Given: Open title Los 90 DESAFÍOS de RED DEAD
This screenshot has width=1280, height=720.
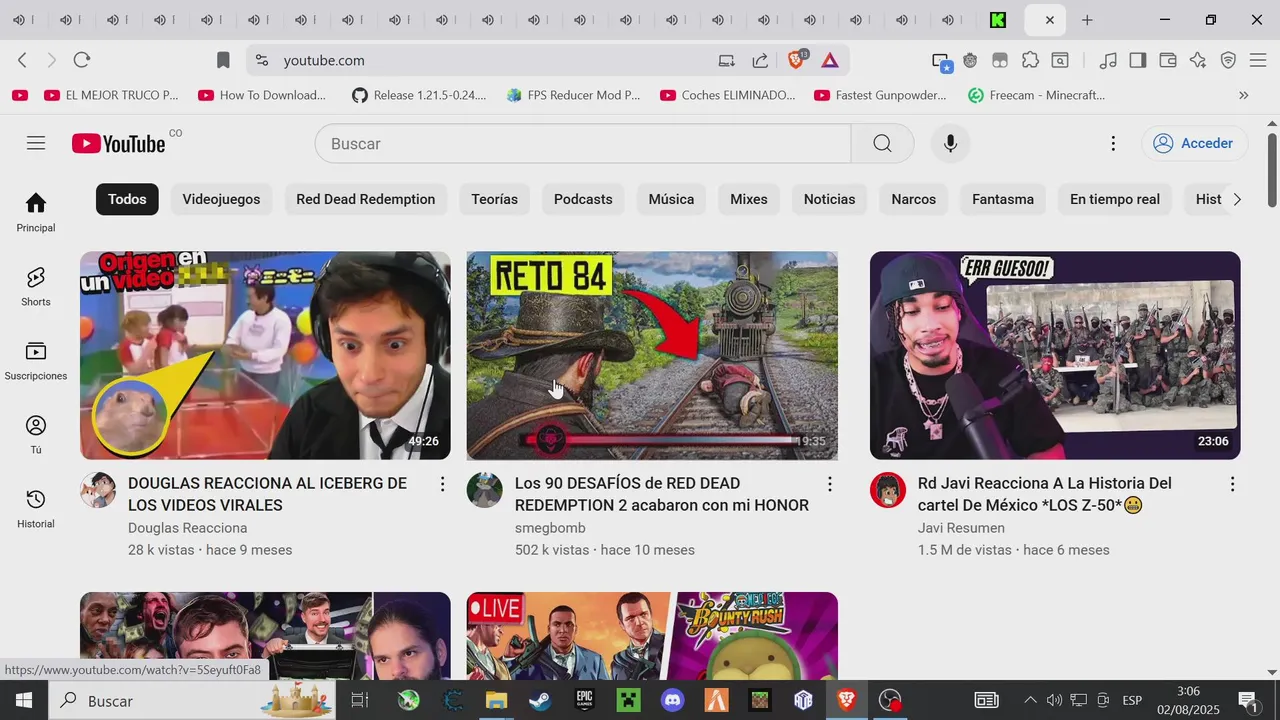Looking at the screenshot, I should click(661, 494).
